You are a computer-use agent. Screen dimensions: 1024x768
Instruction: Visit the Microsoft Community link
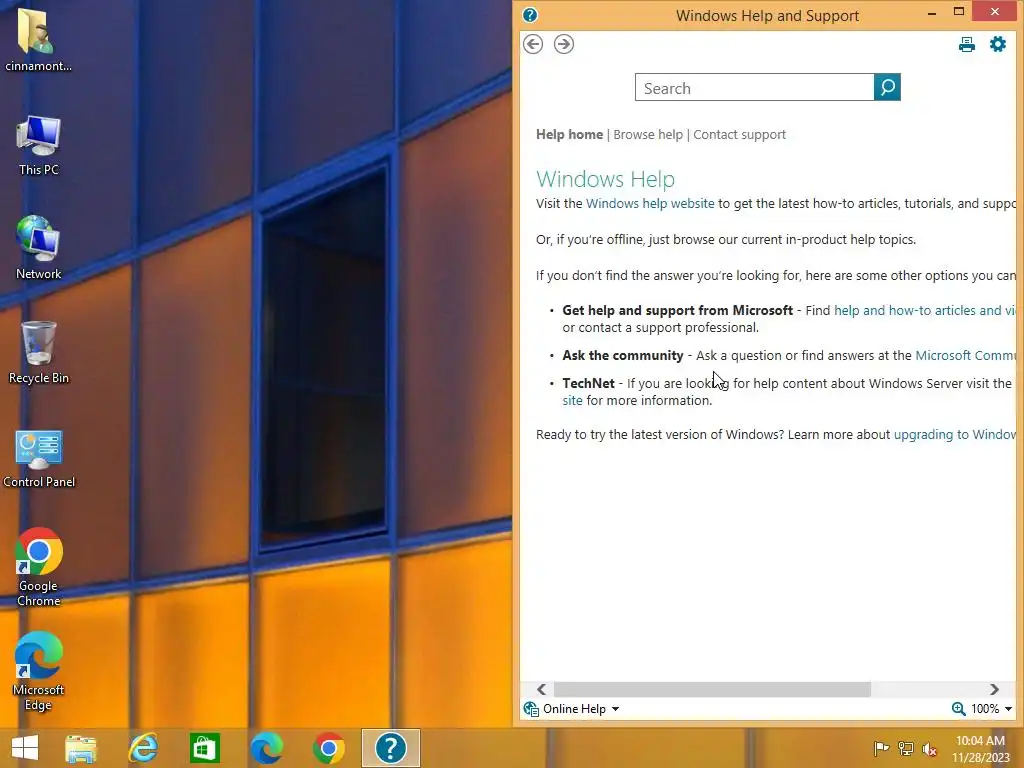point(966,356)
